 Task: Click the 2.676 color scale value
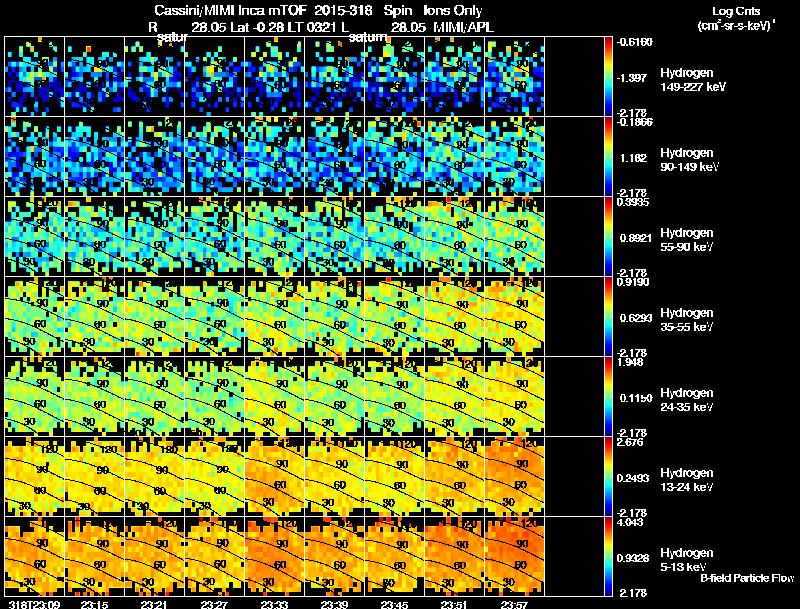(630, 442)
